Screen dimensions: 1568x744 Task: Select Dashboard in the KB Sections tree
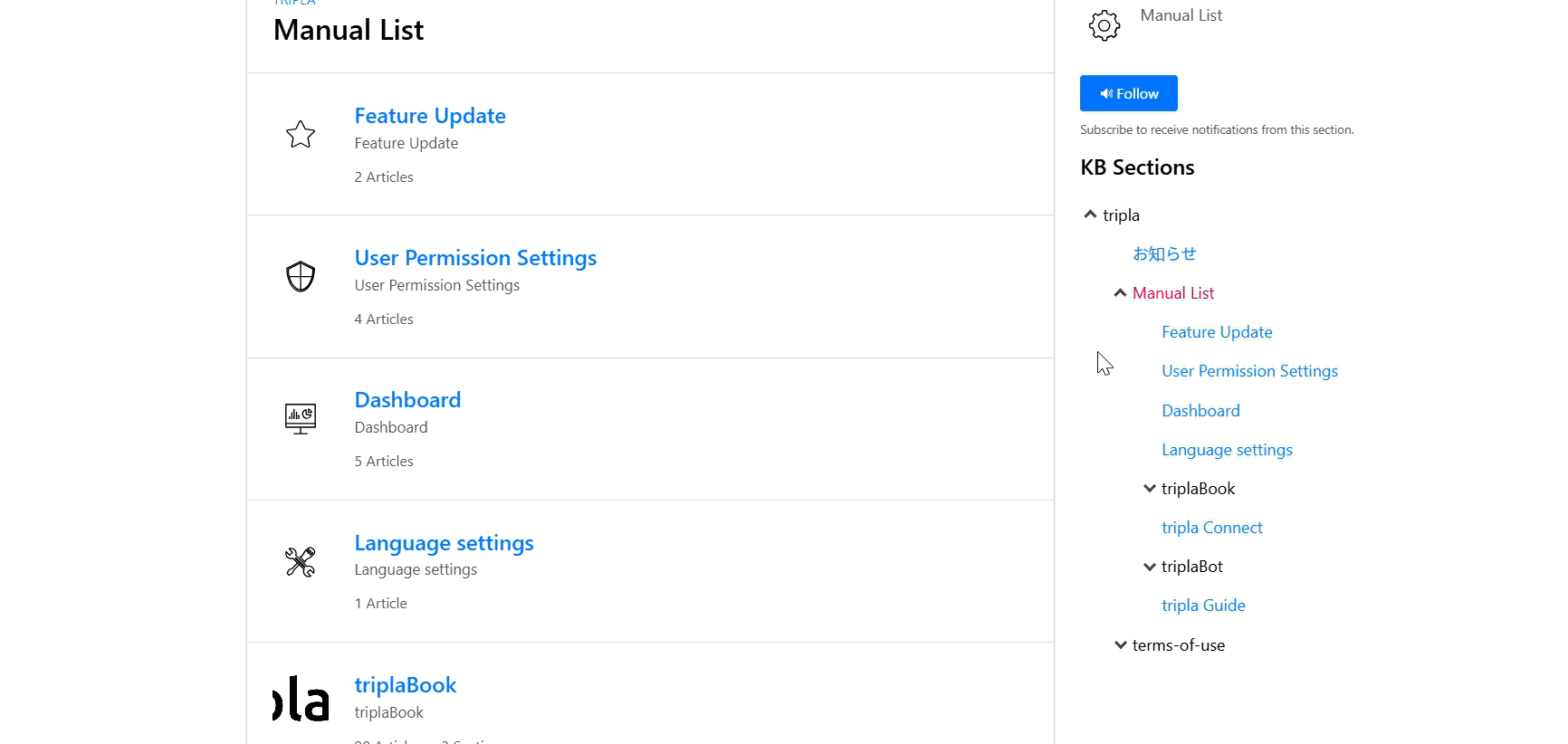pyautogui.click(x=1200, y=411)
